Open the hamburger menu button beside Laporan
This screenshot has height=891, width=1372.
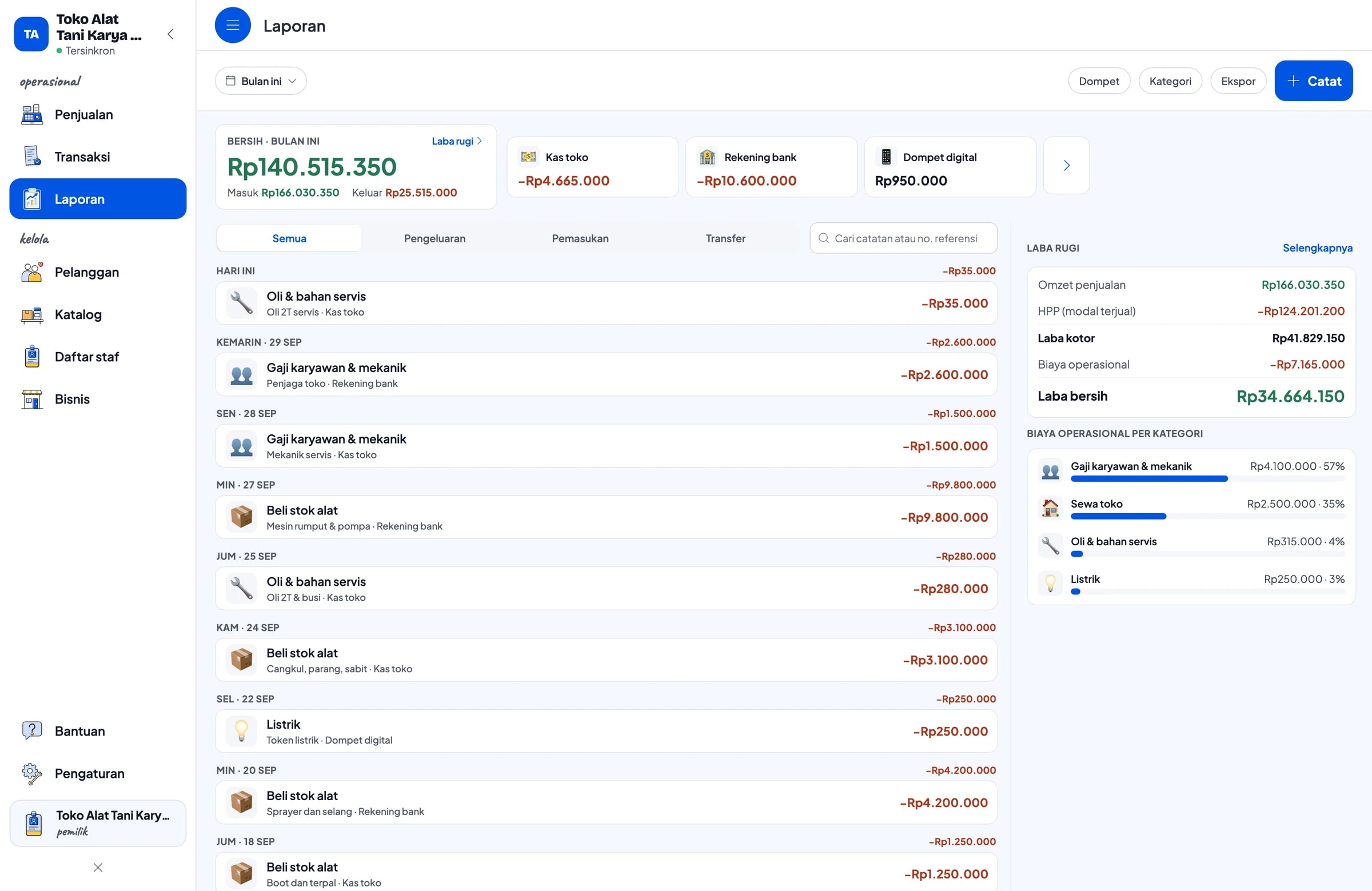(232, 25)
